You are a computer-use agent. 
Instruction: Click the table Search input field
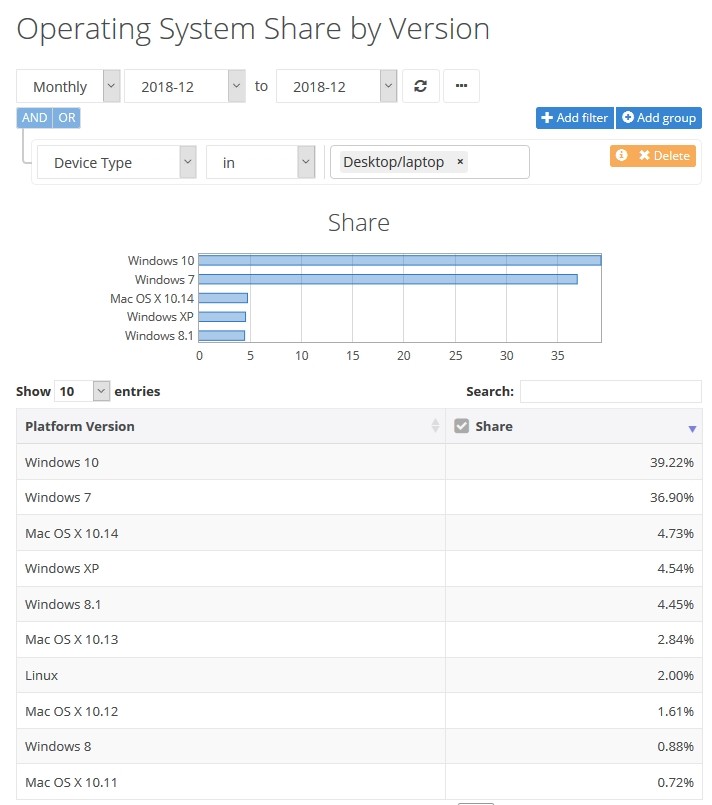610,391
